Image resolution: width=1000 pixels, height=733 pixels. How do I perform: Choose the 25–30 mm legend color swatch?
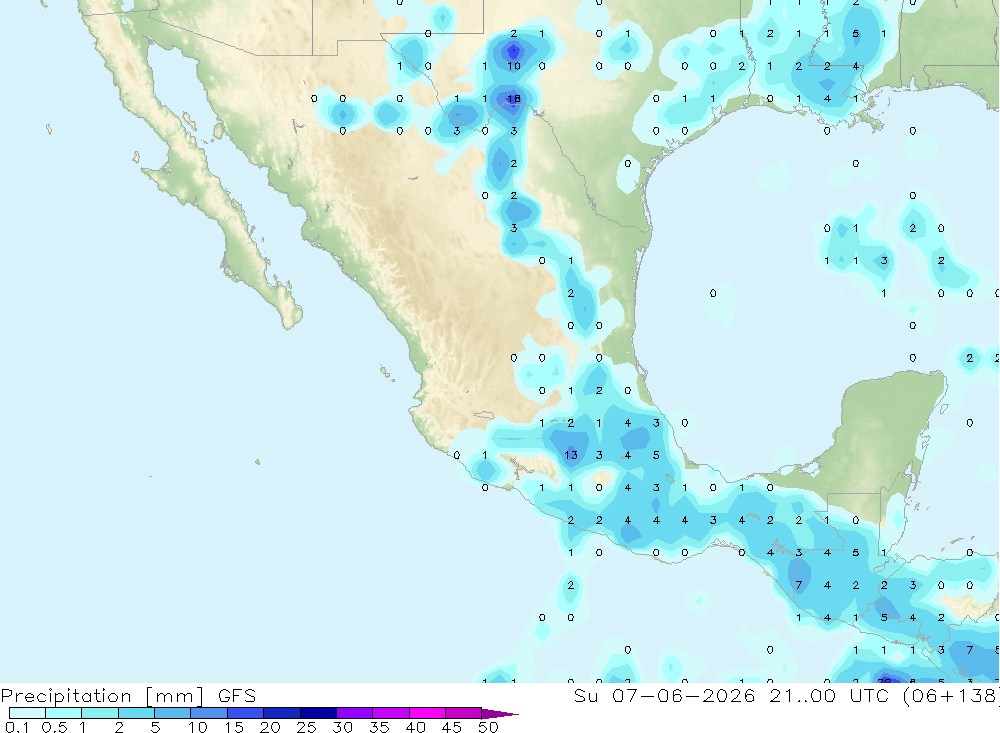(318, 713)
